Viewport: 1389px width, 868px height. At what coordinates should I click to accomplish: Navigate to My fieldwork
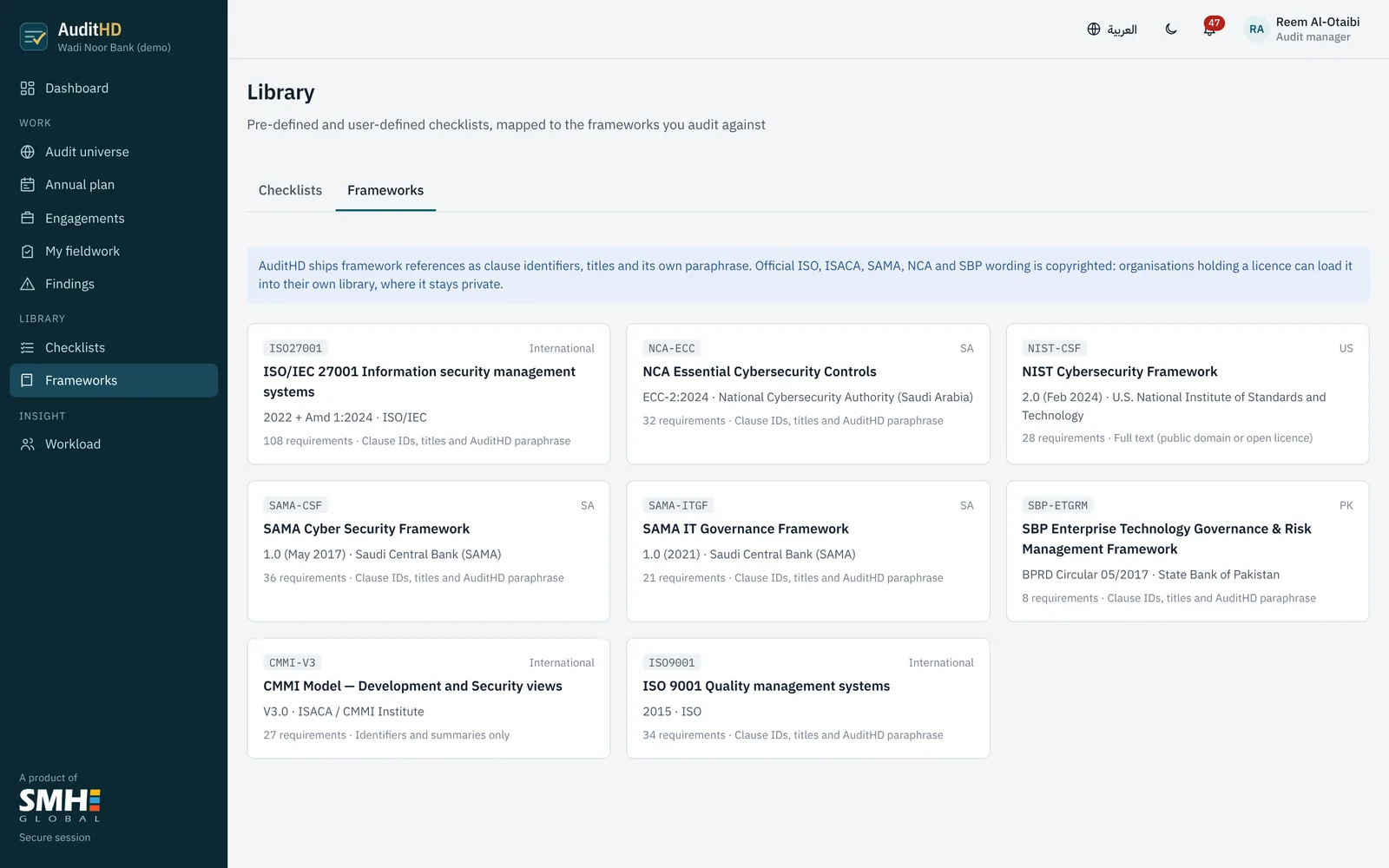click(x=114, y=251)
